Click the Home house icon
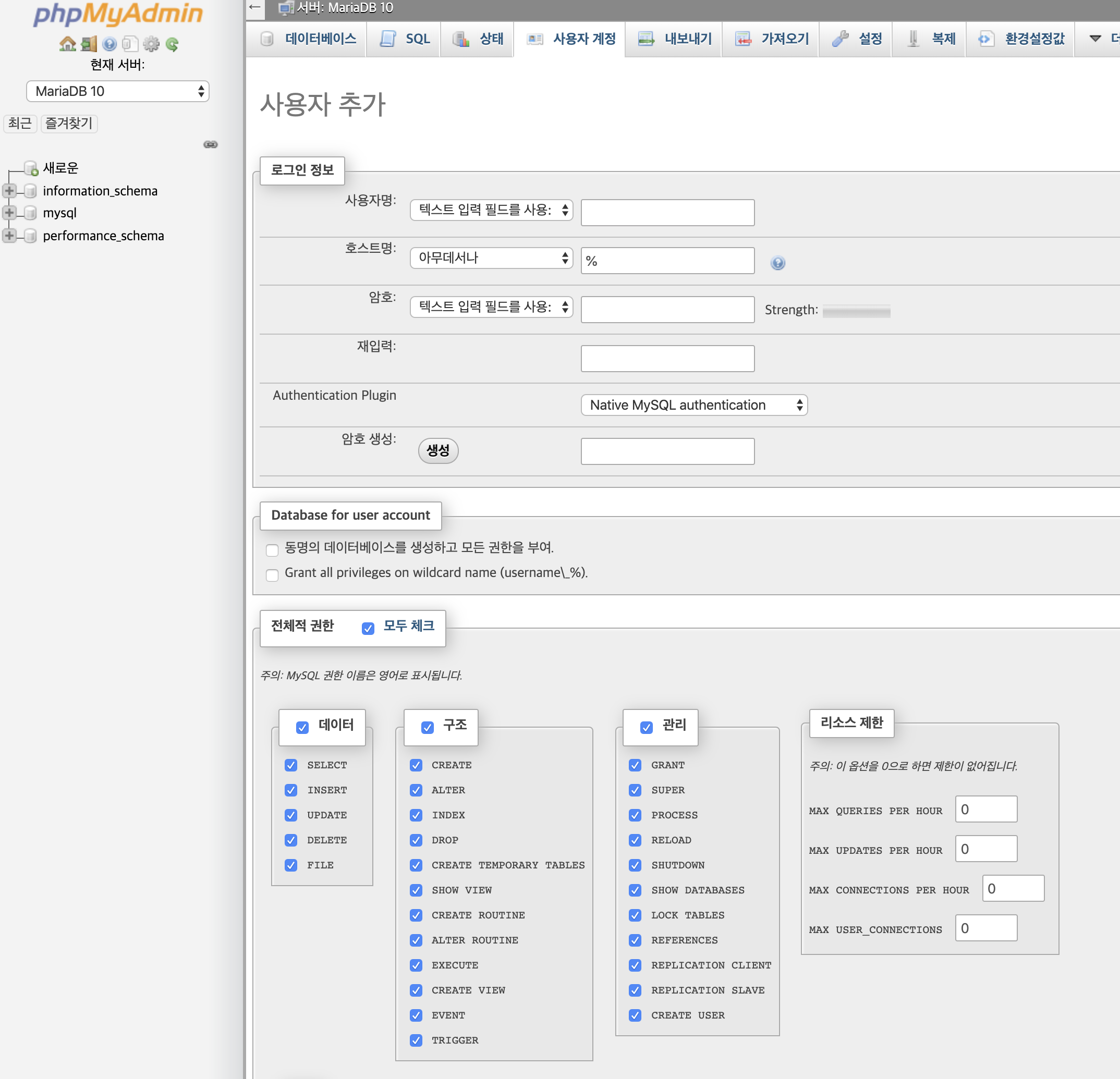 67,43
